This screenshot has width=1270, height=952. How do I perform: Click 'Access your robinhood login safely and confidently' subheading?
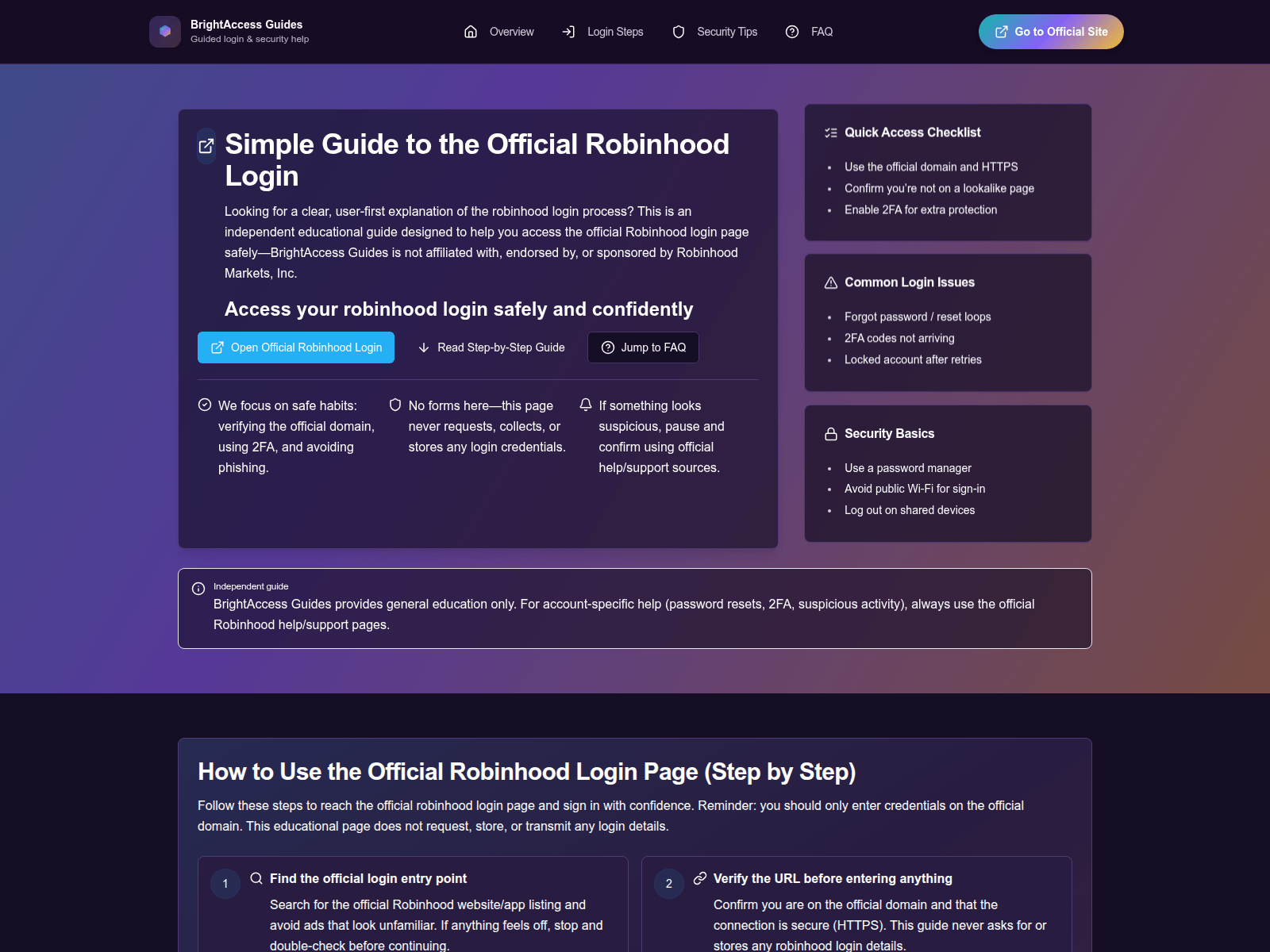[x=459, y=309]
